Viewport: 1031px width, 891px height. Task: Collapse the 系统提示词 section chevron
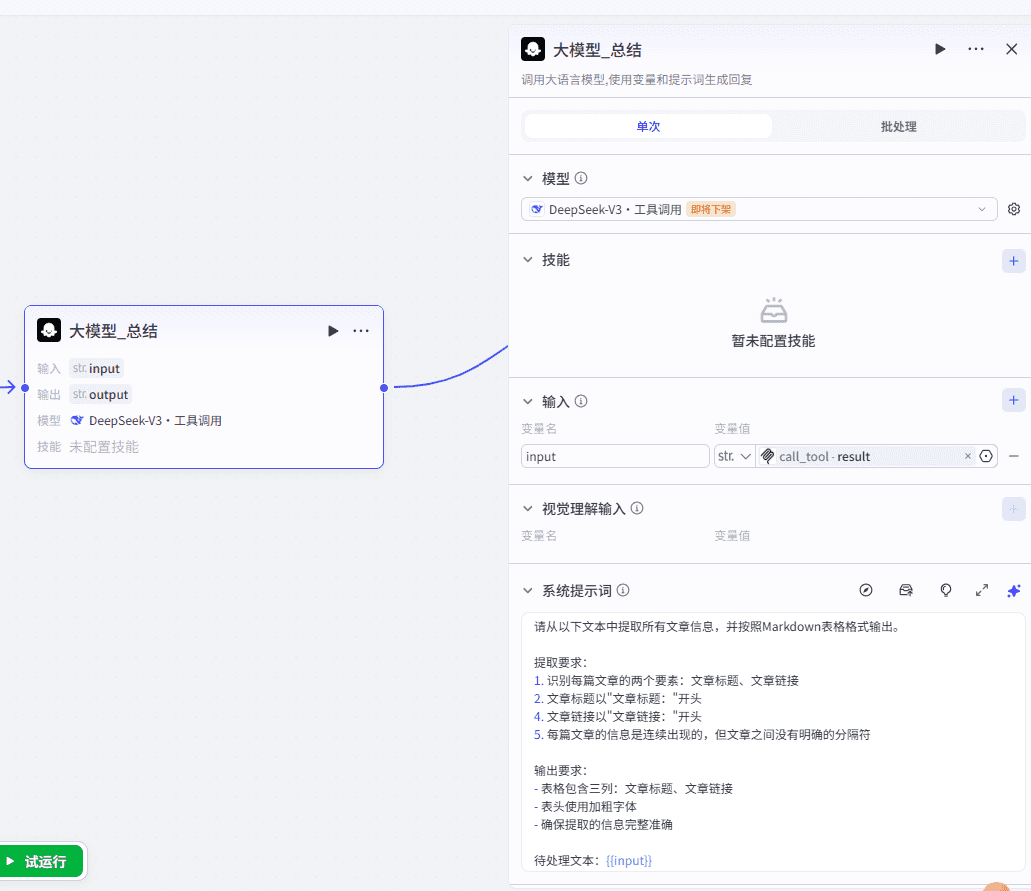coord(528,591)
